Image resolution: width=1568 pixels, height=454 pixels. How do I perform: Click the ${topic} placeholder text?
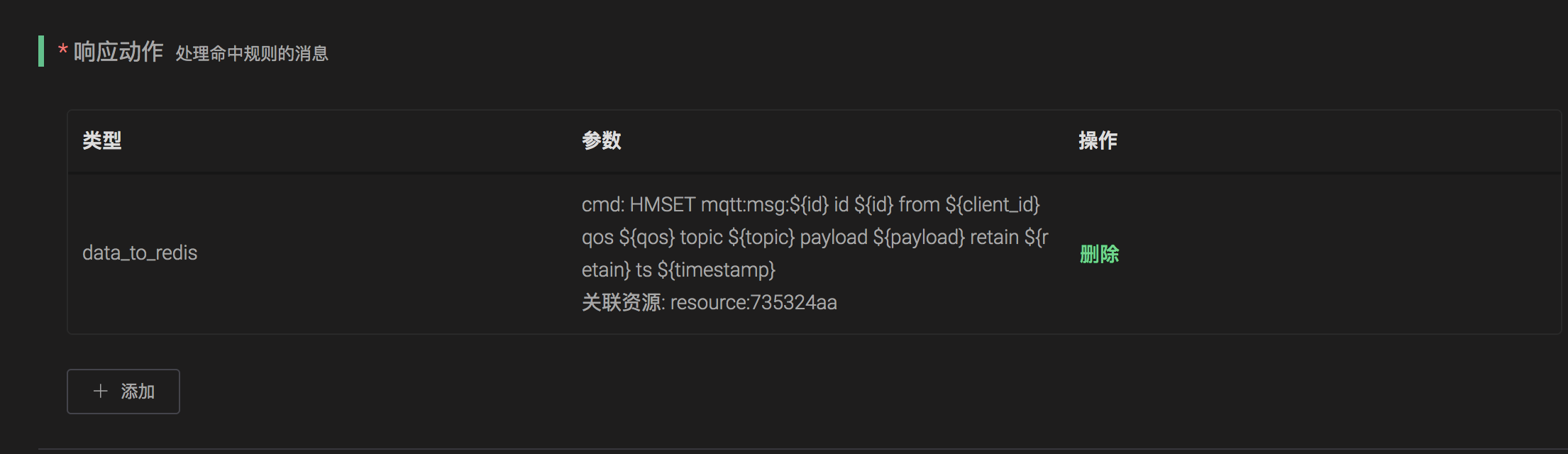tap(761, 238)
